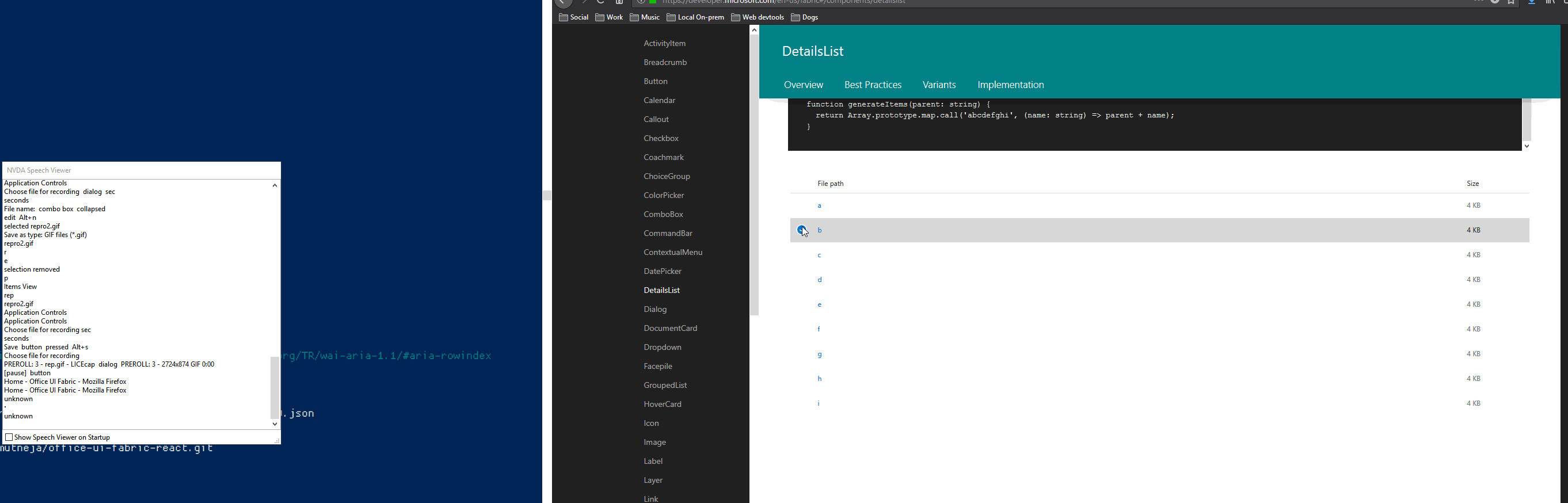Click the '4 KB' size in row a

coord(1473,205)
